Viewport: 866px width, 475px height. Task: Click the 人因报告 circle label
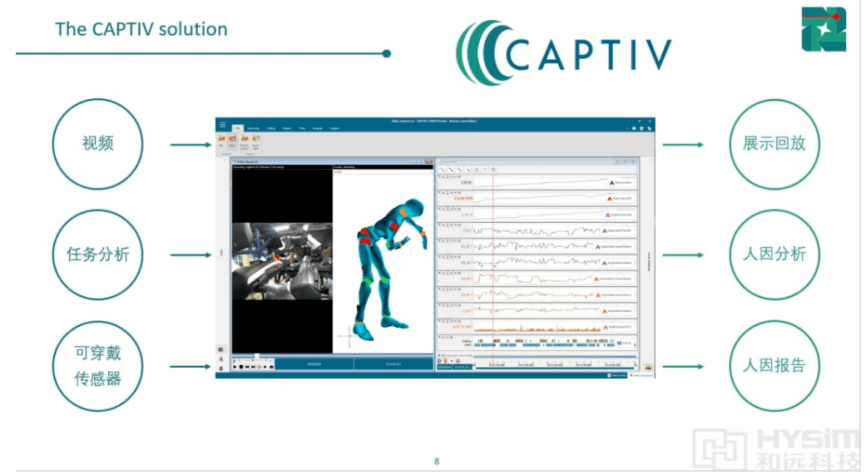point(774,365)
